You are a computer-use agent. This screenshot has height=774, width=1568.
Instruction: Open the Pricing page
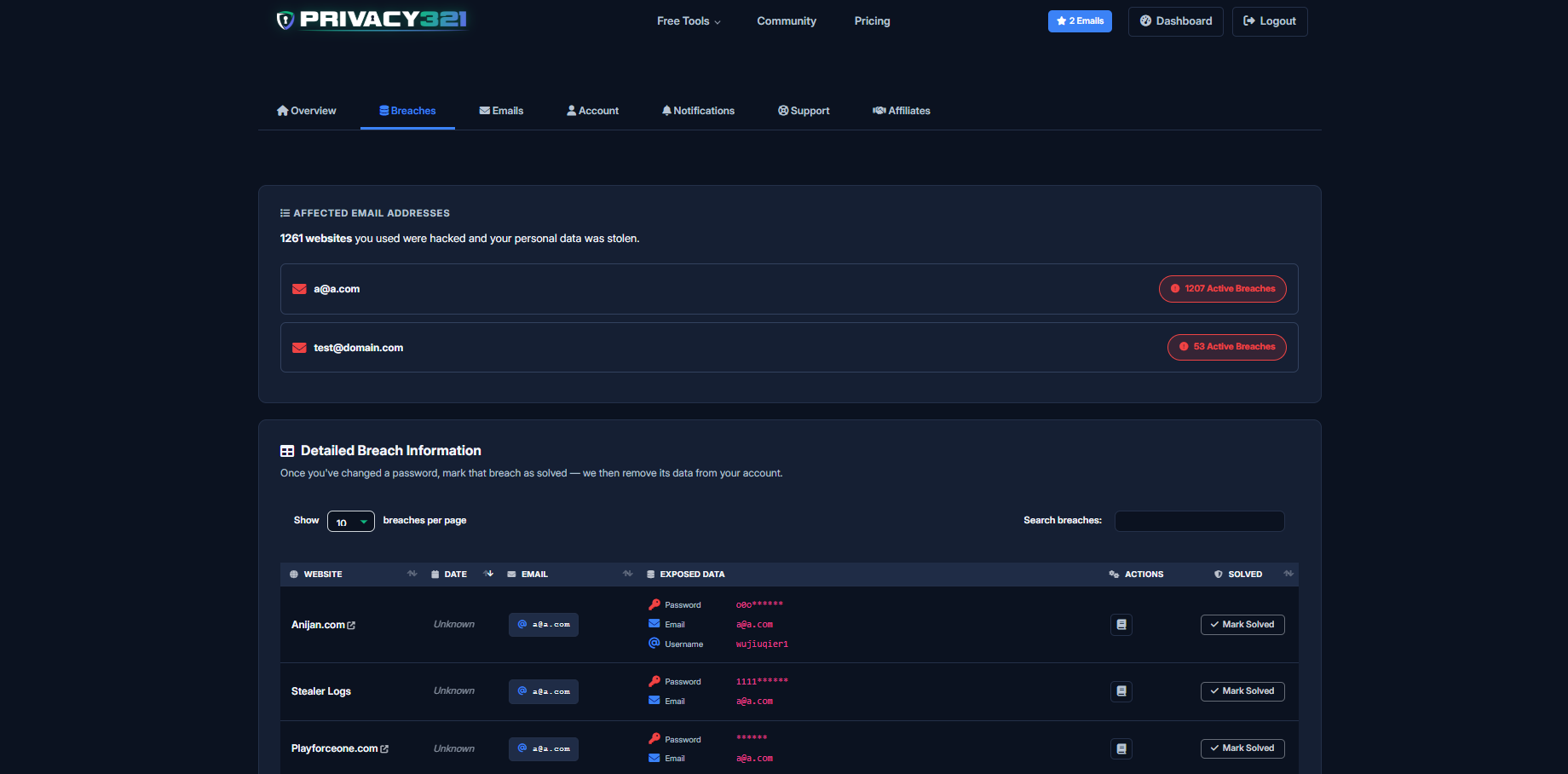point(872,21)
